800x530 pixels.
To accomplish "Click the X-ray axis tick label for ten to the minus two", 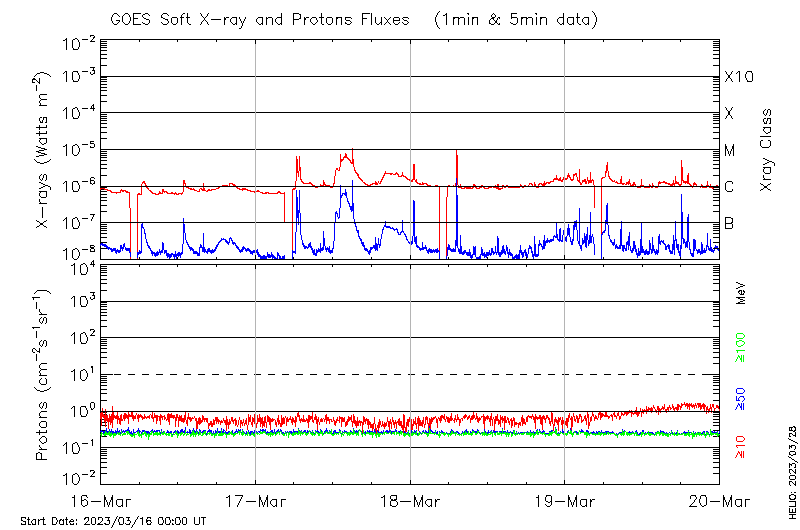I will coord(79,44).
